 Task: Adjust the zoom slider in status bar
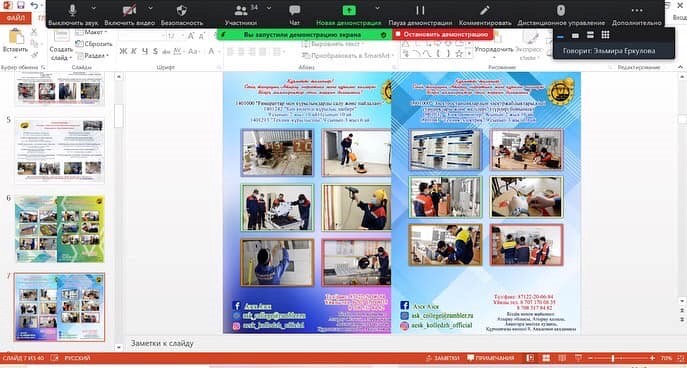point(613,358)
